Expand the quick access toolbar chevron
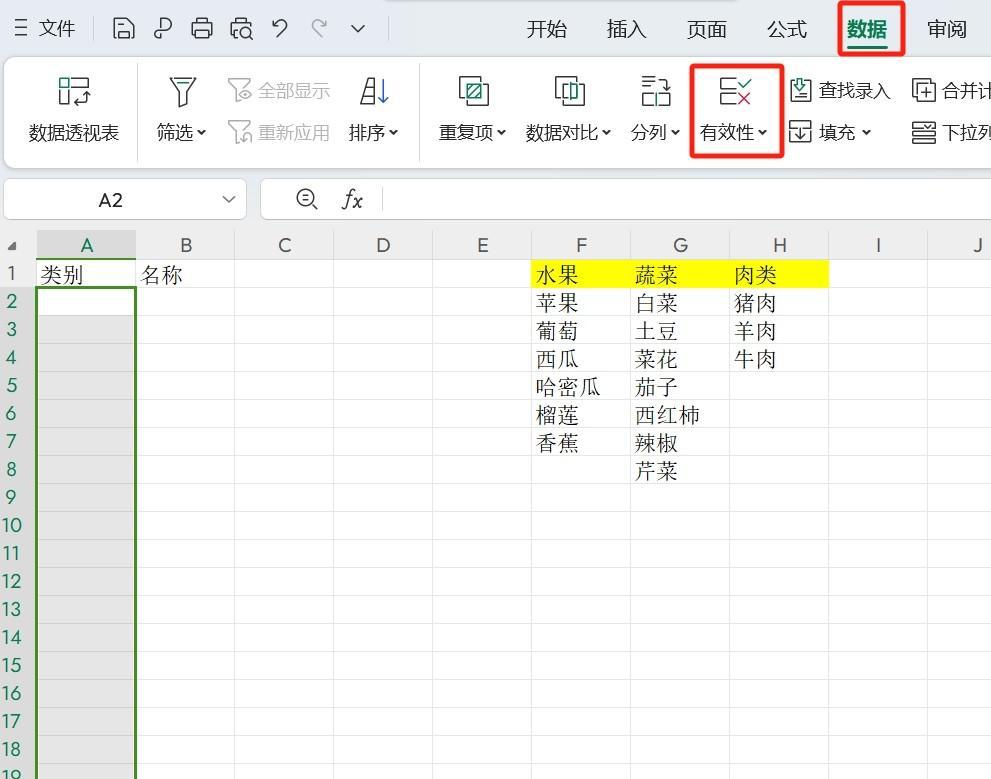The image size is (991, 779). click(x=358, y=28)
